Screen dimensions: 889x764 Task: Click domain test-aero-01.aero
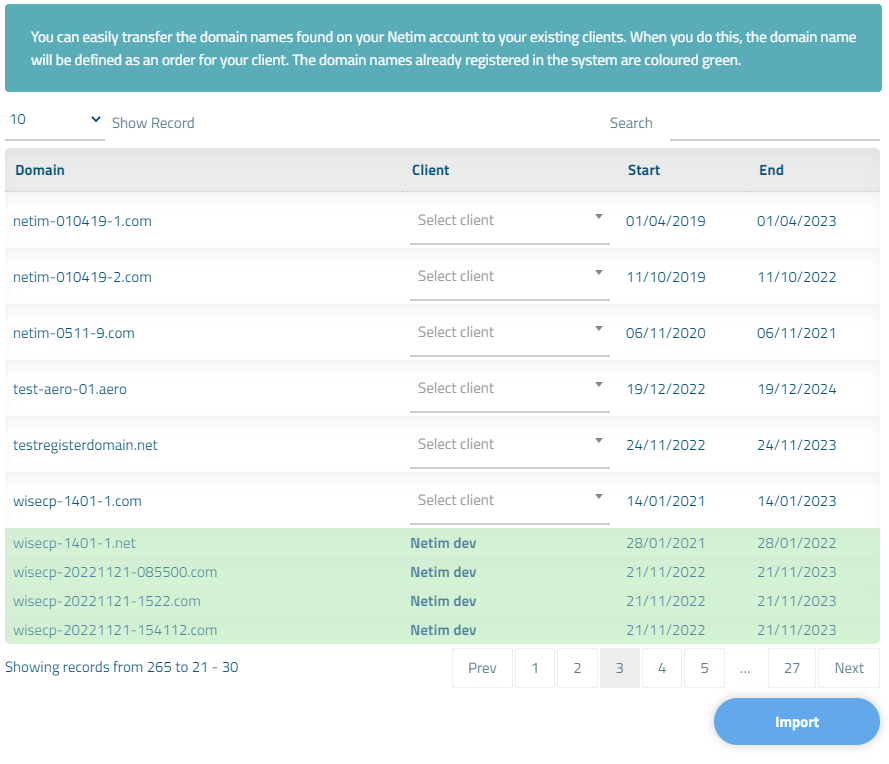click(70, 389)
